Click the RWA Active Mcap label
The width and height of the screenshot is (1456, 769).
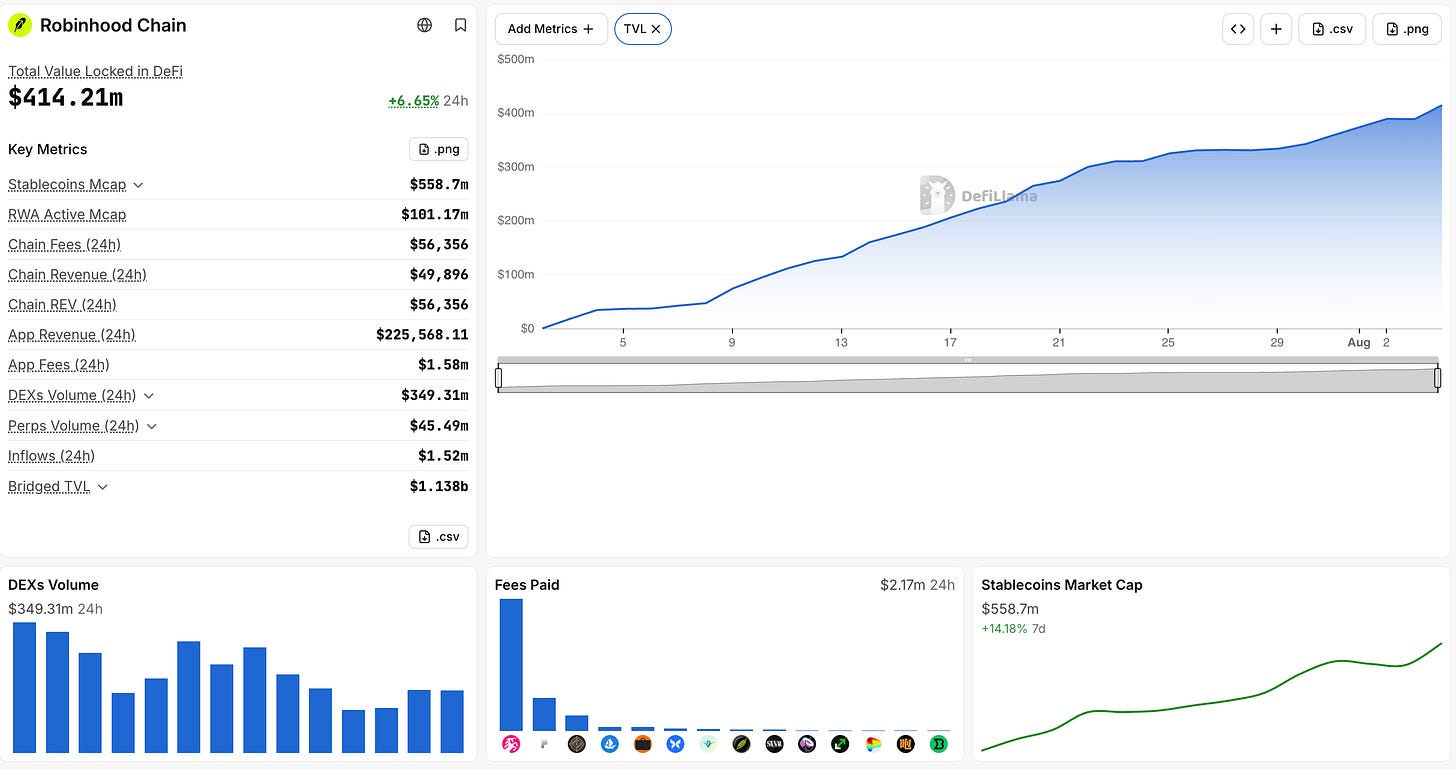click(67, 215)
